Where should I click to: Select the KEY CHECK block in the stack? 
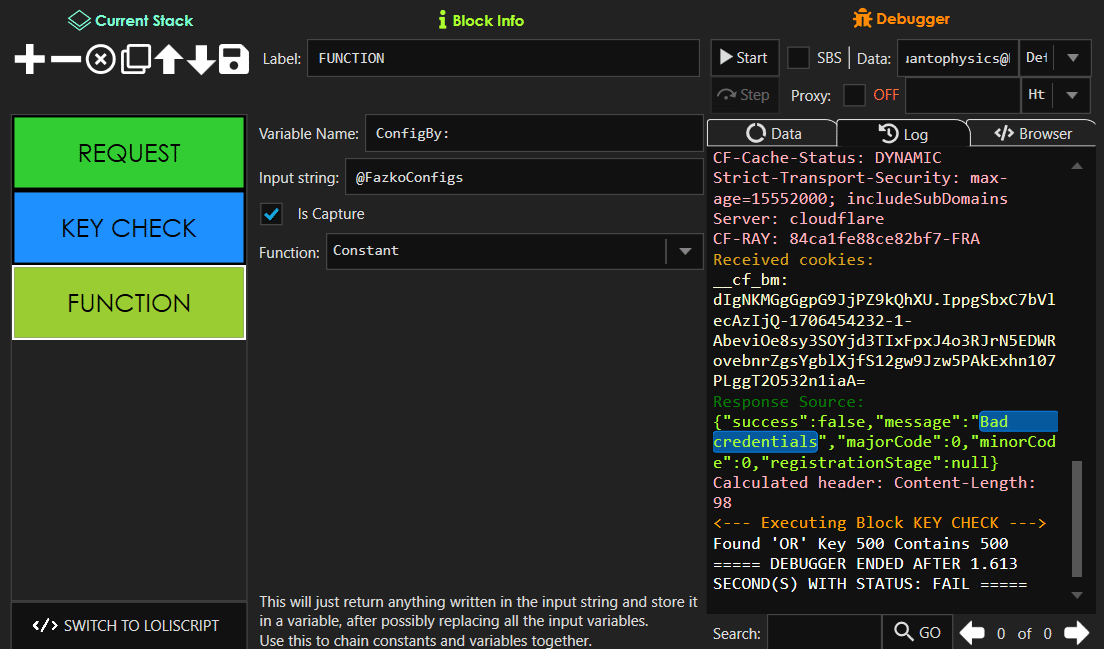pyautogui.click(x=128, y=227)
